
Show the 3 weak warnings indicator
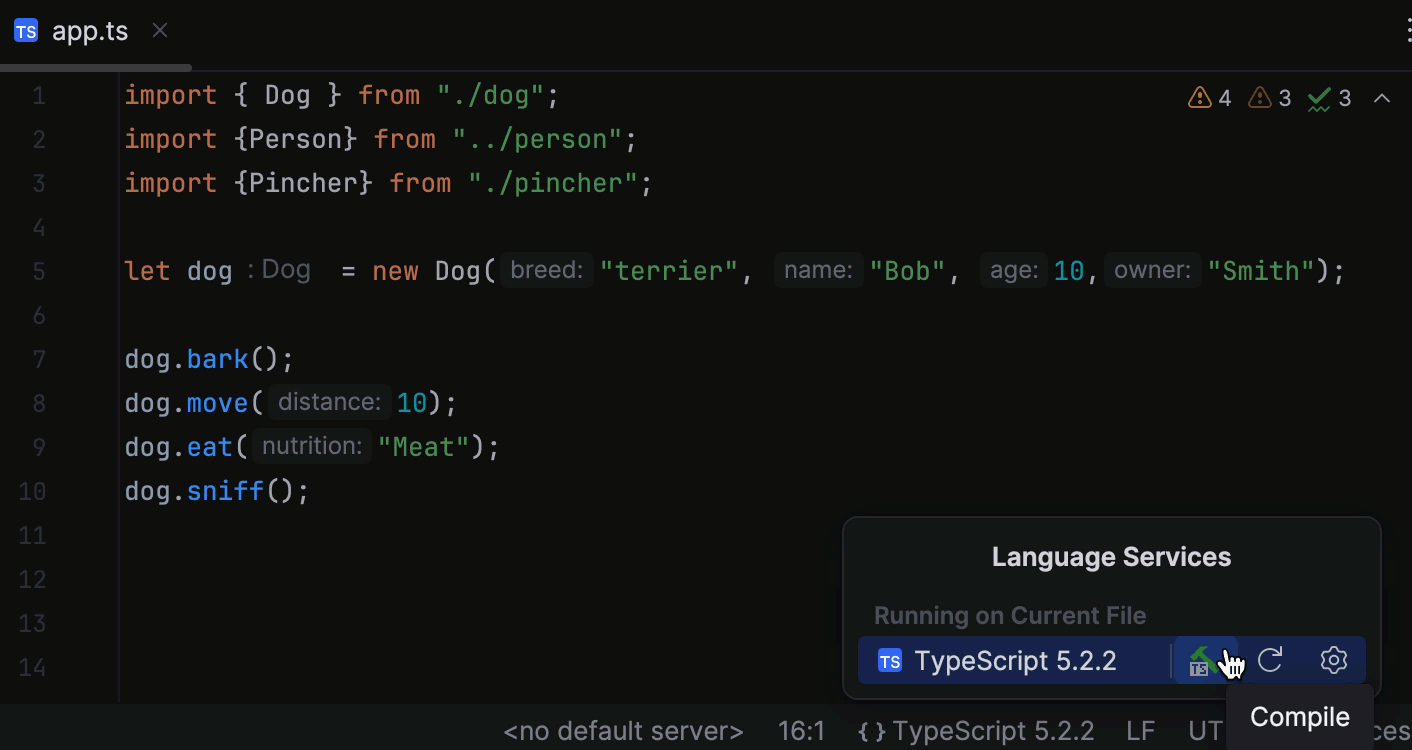click(x=1269, y=97)
